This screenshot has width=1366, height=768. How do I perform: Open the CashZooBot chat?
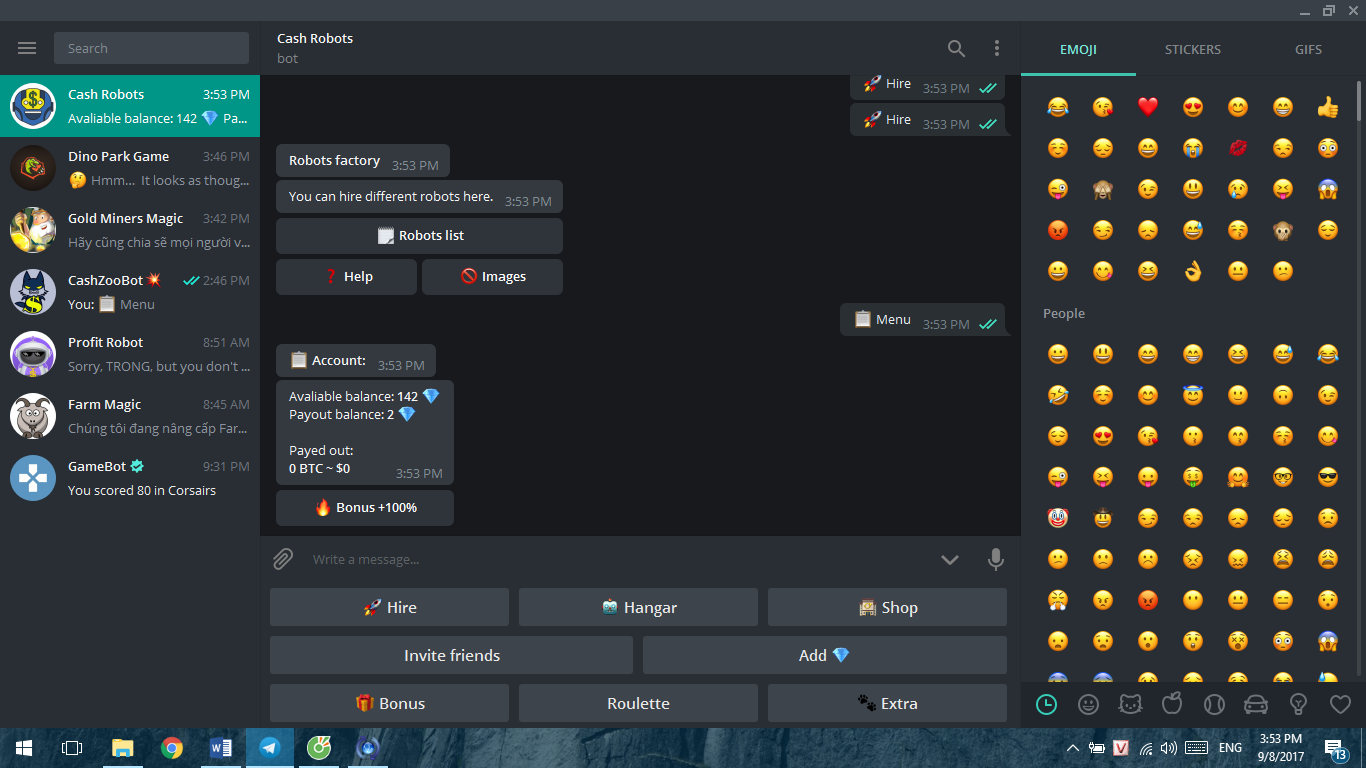pyautogui.click(x=130, y=292)
